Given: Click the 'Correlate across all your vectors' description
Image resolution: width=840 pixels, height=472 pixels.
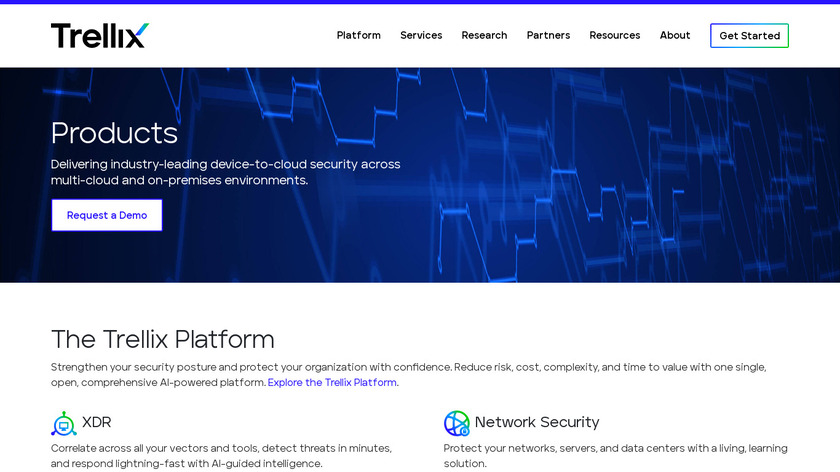Looking at the screenshot, I should 221,455.
